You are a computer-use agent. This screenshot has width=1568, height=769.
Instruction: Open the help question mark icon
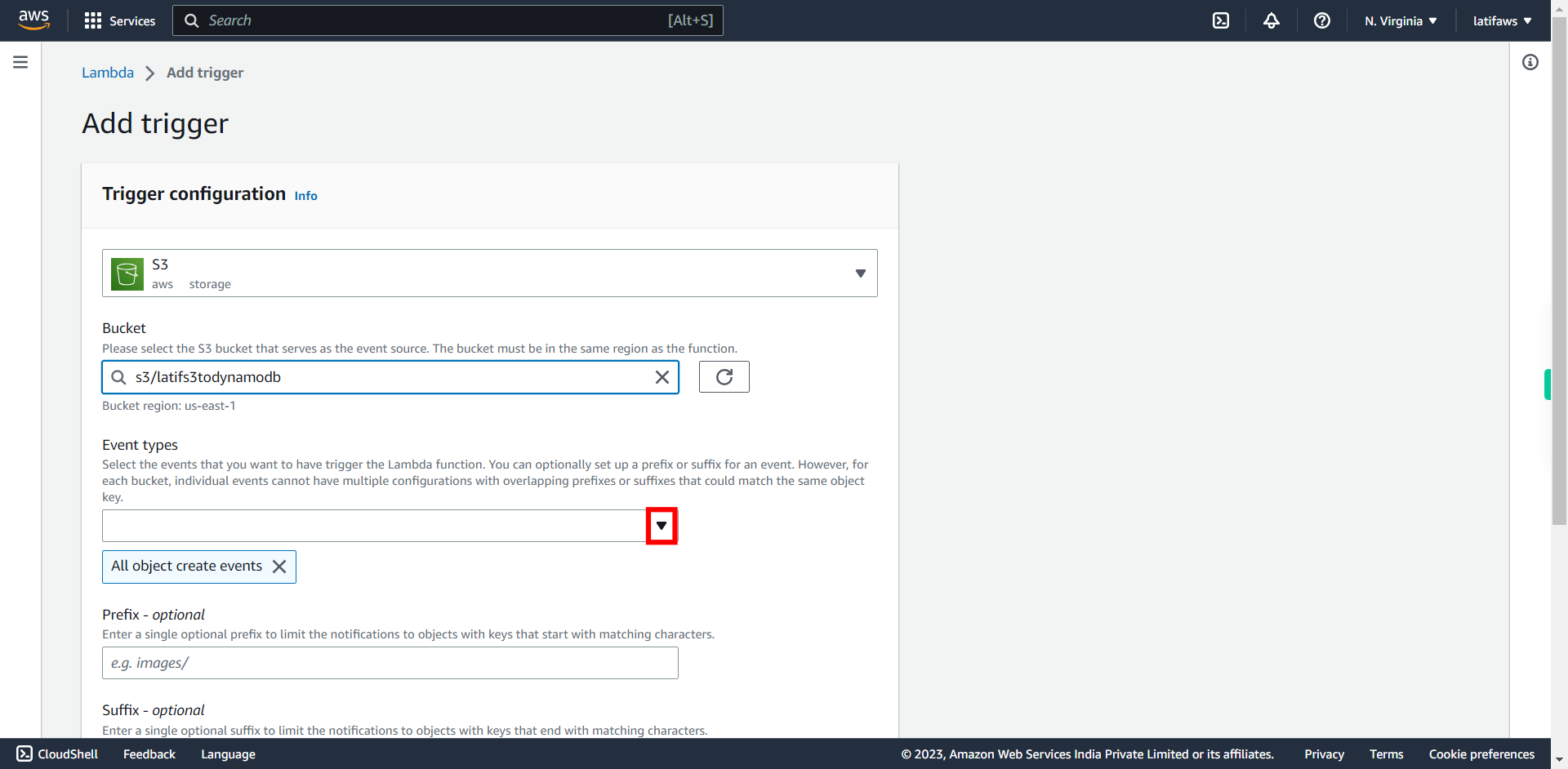click(x=1322, y=20)
